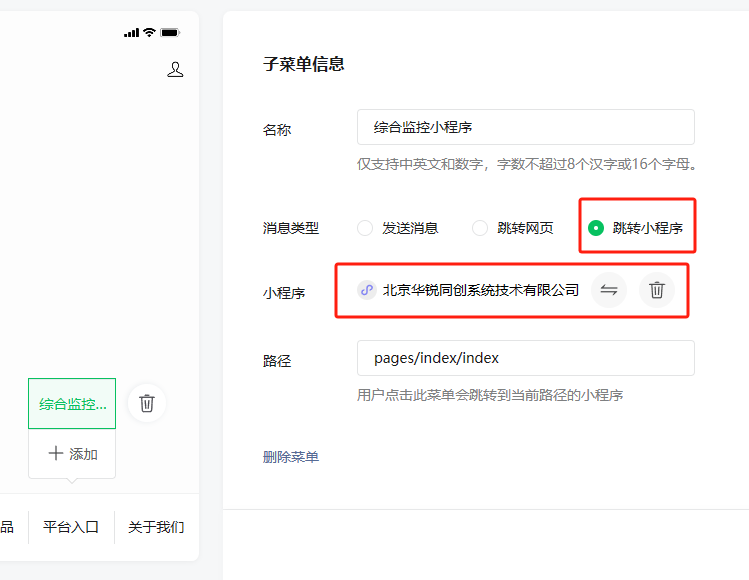Click the signal bars icon in phone preview

point(131,33)
